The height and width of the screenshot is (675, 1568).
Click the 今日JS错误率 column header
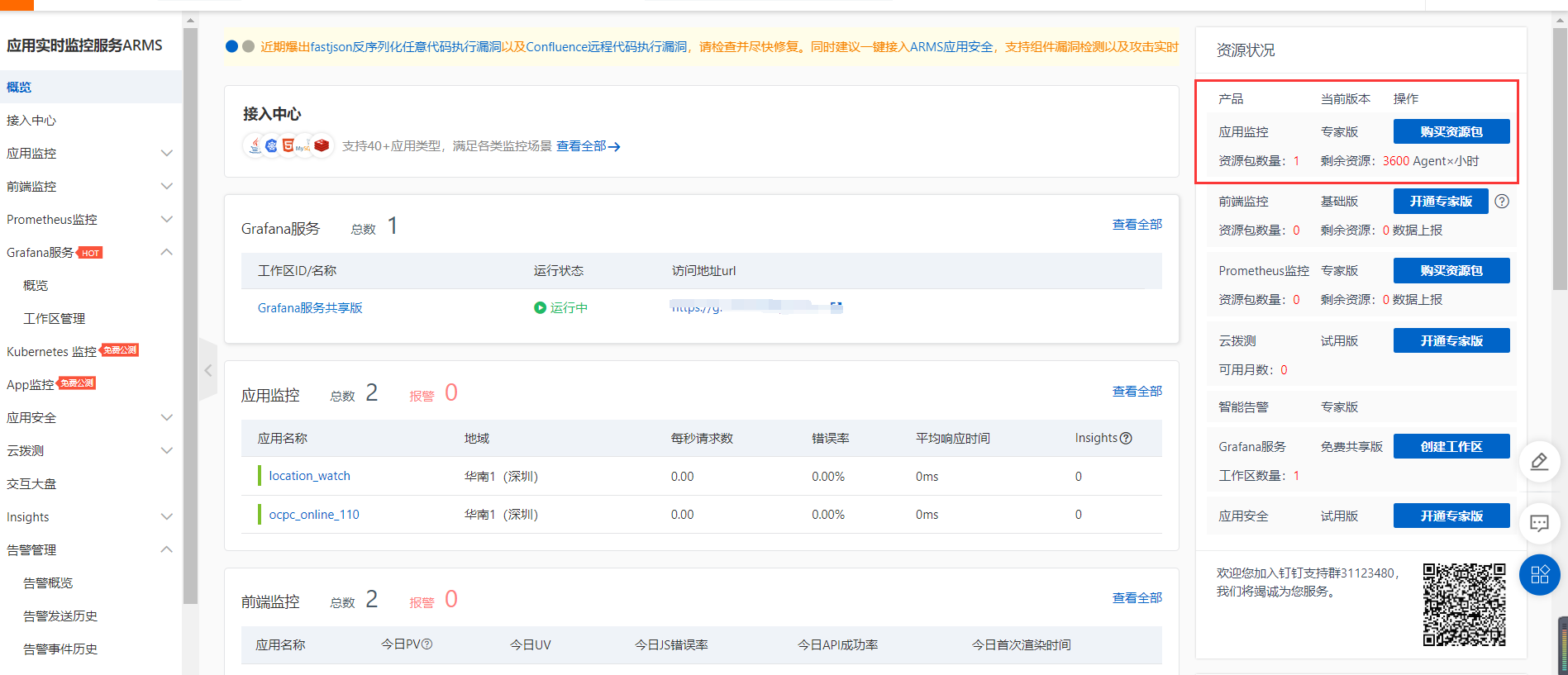pos(671,644)
